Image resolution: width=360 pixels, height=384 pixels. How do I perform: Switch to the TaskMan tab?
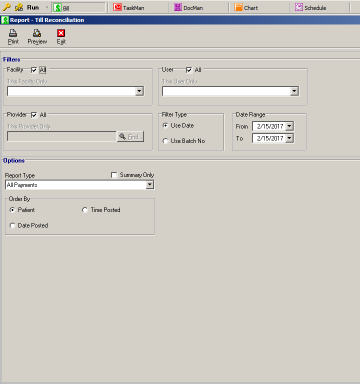pos(129,7)
